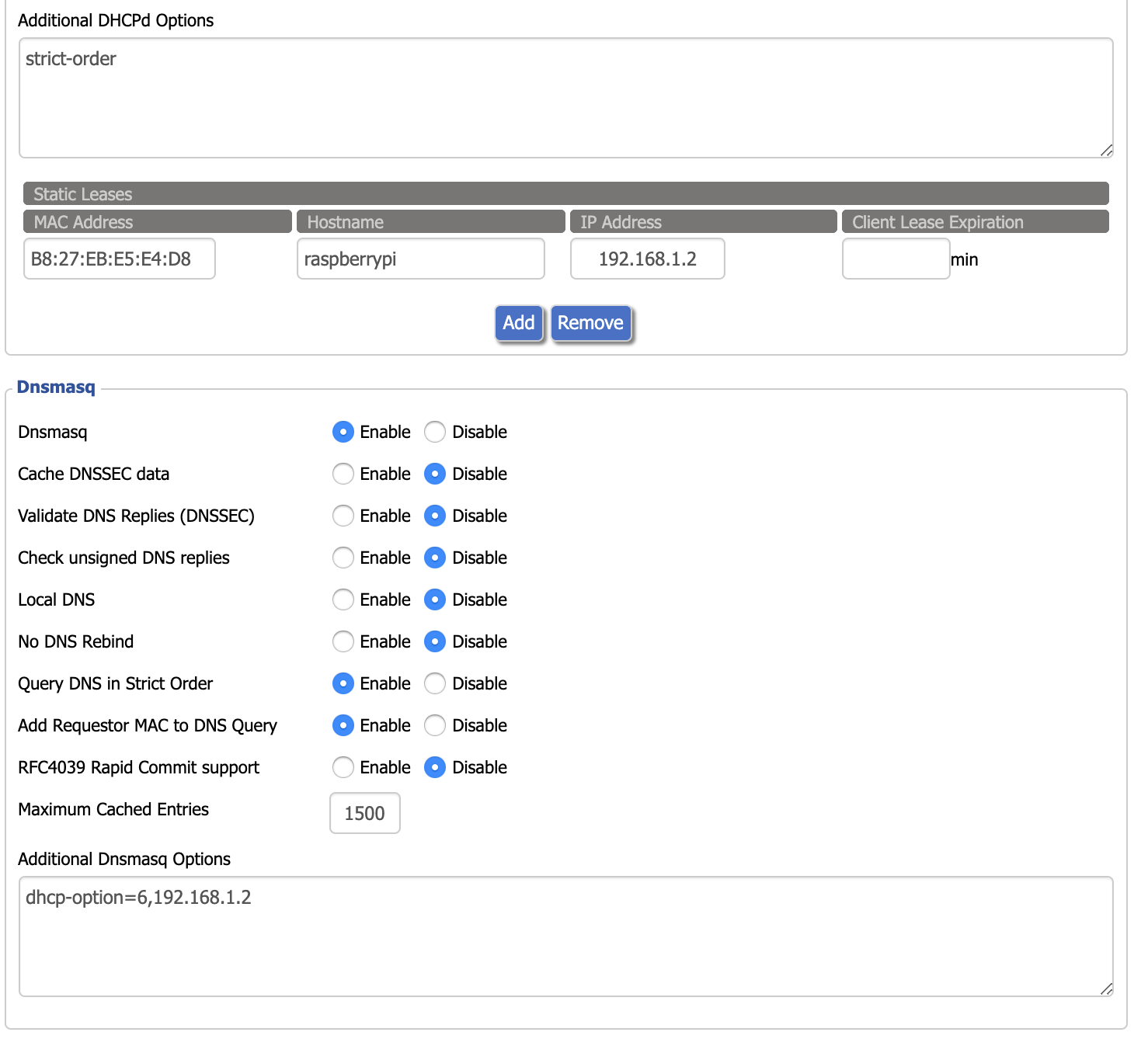
Task: Click the Remove static lease button
Action: click(x=590, y=322)
